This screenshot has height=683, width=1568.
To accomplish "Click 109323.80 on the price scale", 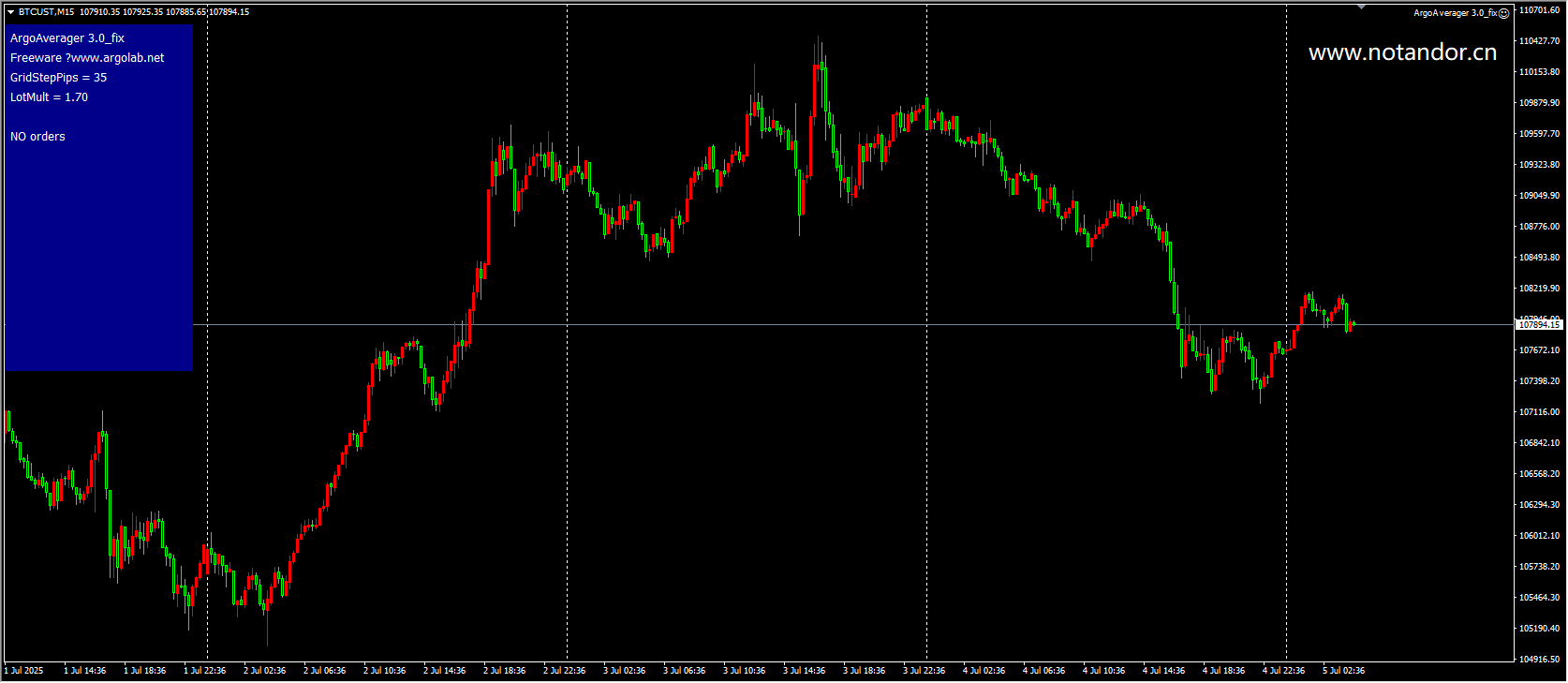I will pyautogui.click(x=1540, y=165).
